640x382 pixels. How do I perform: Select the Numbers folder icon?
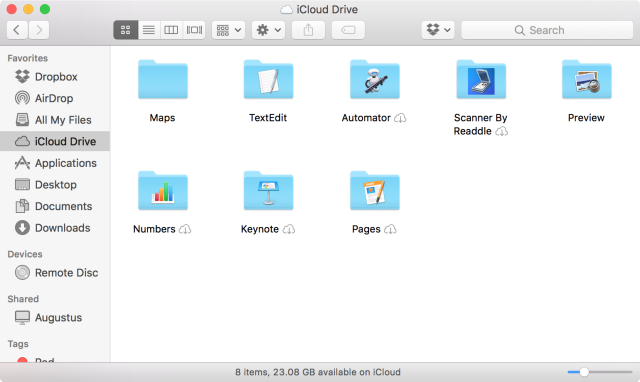pos(163,191)
